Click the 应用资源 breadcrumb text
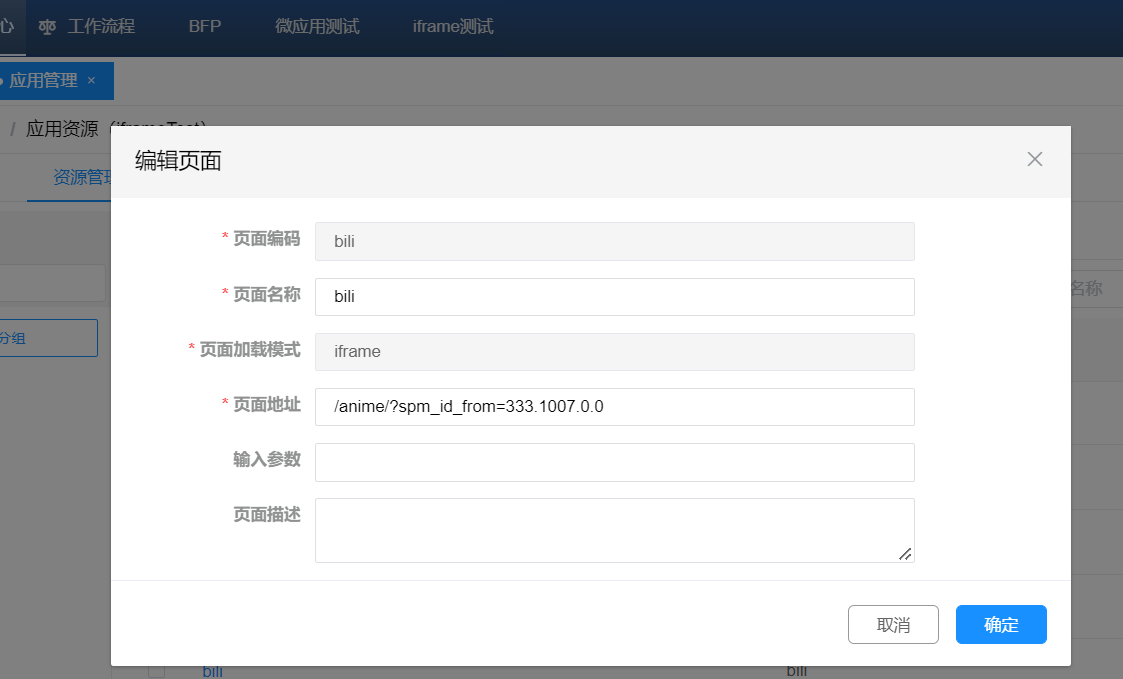The height and width of the screenshot is (679, 1123). (x=62, y=128)
